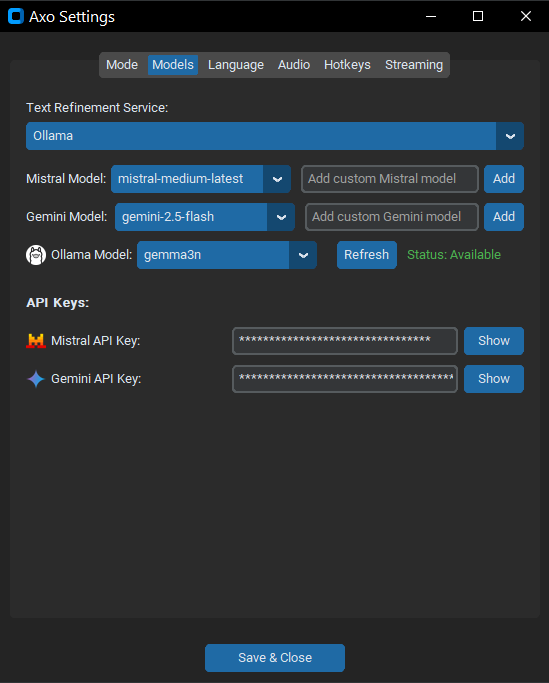Click the Ollama llama icon
This screenshot has width=549, height=683.
tap(36, 255)
